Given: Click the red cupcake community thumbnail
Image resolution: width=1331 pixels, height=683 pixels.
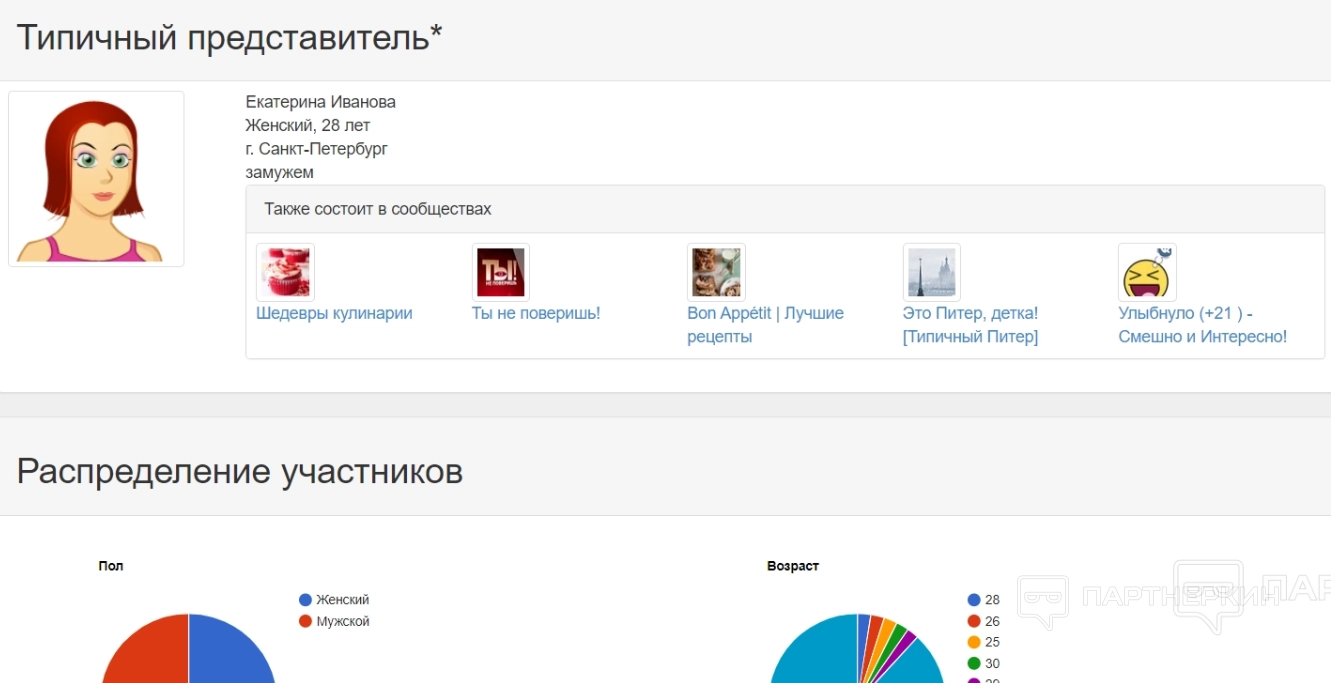Looking at the screenshot, I should [285, 272].
